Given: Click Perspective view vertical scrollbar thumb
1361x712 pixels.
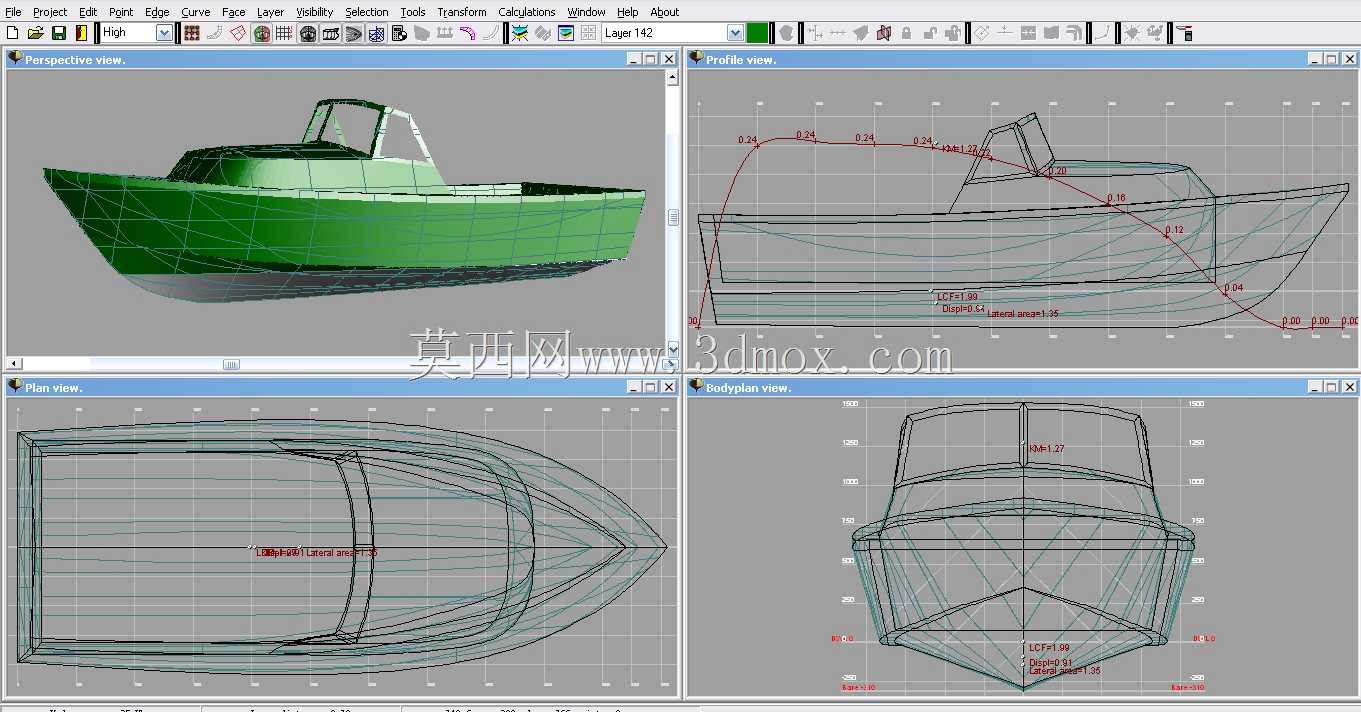Looking at the screenshot, I should 673,217.
